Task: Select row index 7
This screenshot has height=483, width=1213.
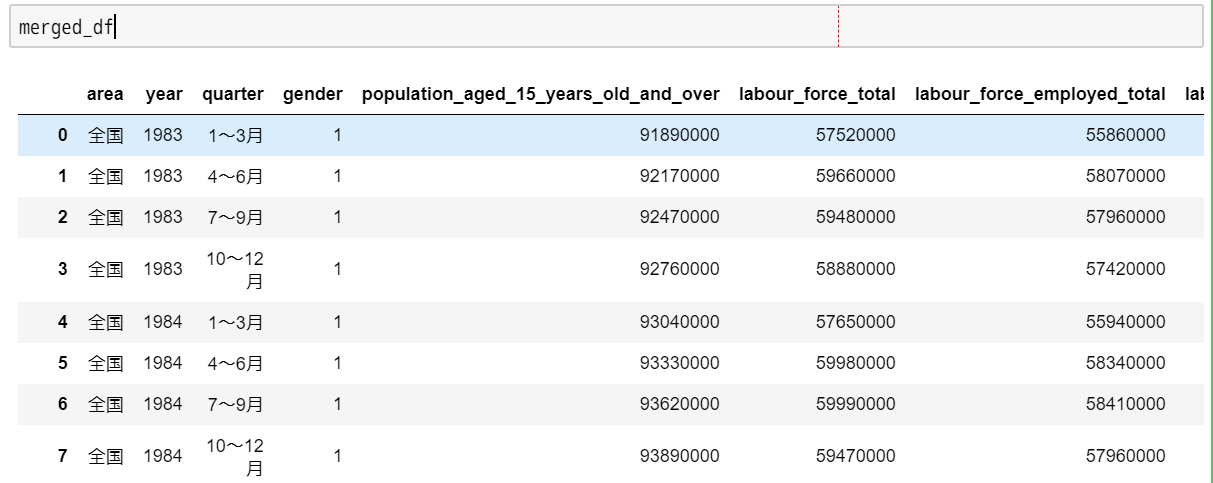Action: point(63,456)
